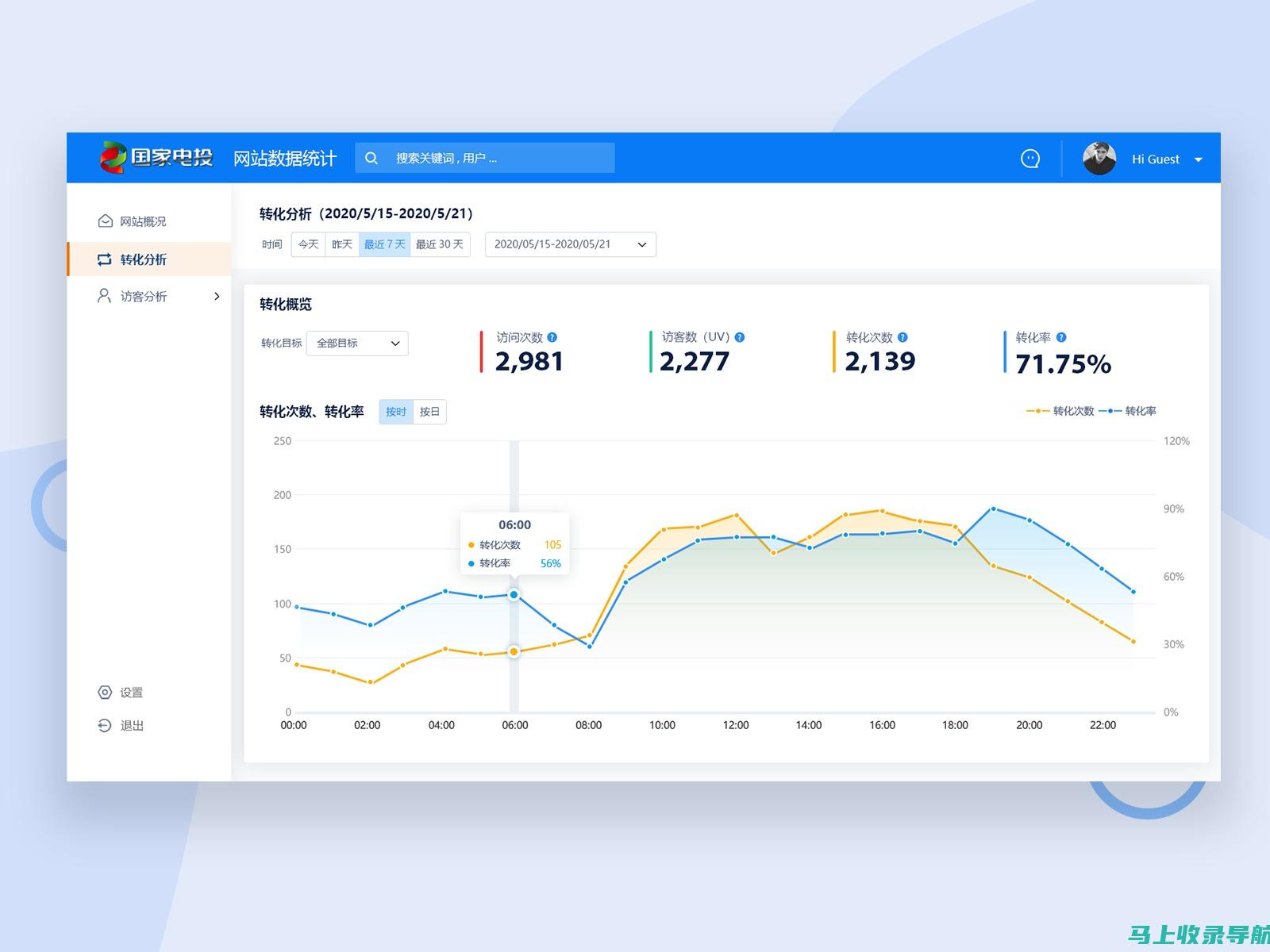Open the 2020/05/15-2020/05/21 date range dropdown
This screenshot has height=952, width=1270.
(x=570, y=244)
